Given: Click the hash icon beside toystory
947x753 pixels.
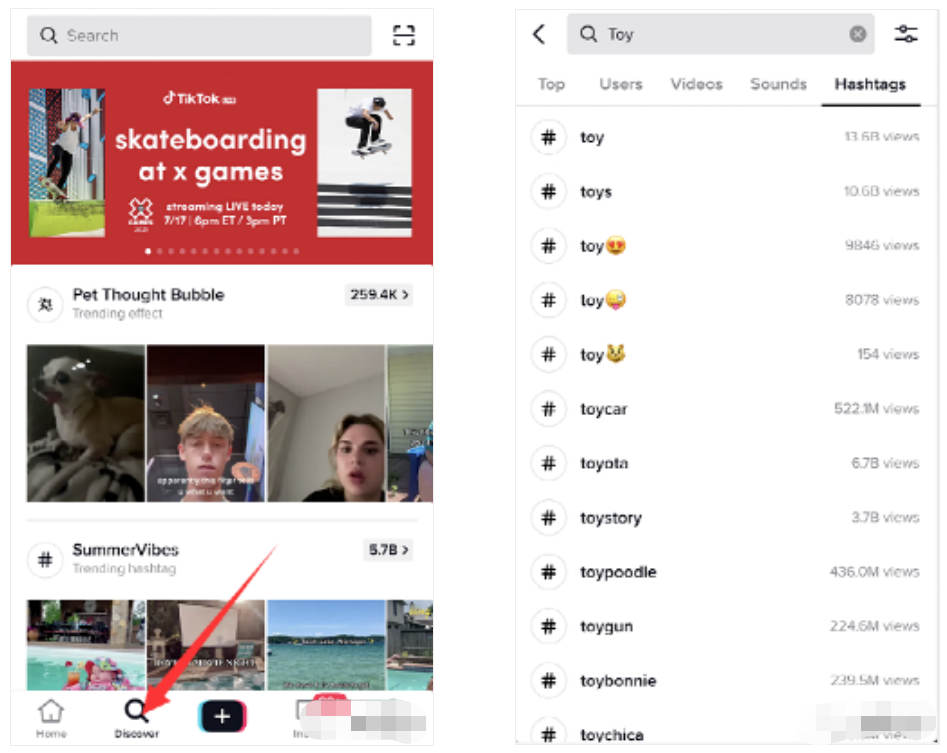Looking at the screenshot, I should coord(548,517).
